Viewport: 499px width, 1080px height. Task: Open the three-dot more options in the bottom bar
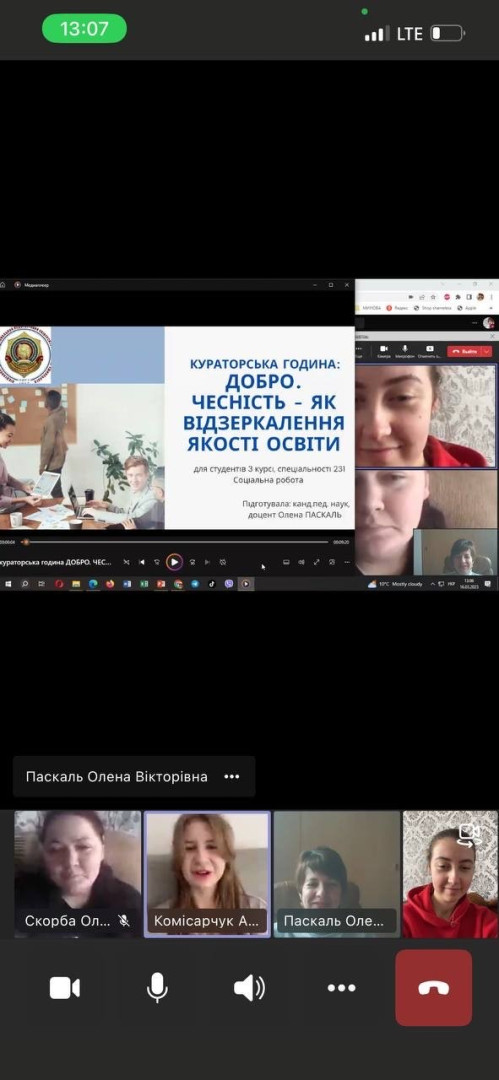(x=341, y=988)
